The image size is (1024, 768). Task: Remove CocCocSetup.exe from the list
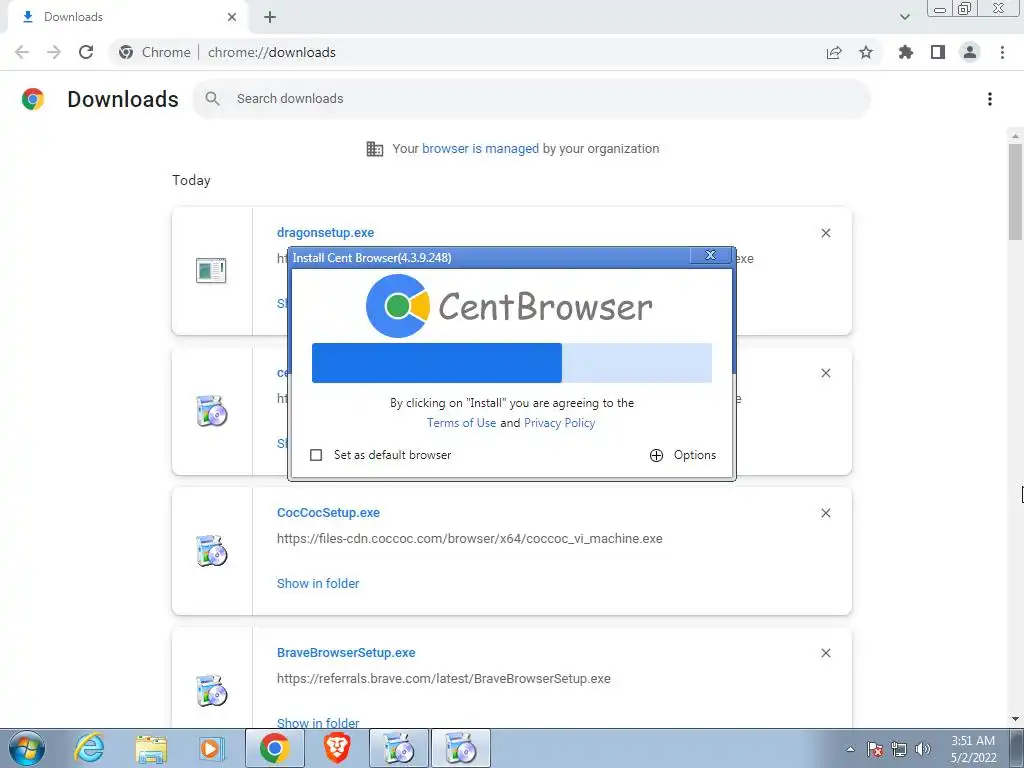825,513
